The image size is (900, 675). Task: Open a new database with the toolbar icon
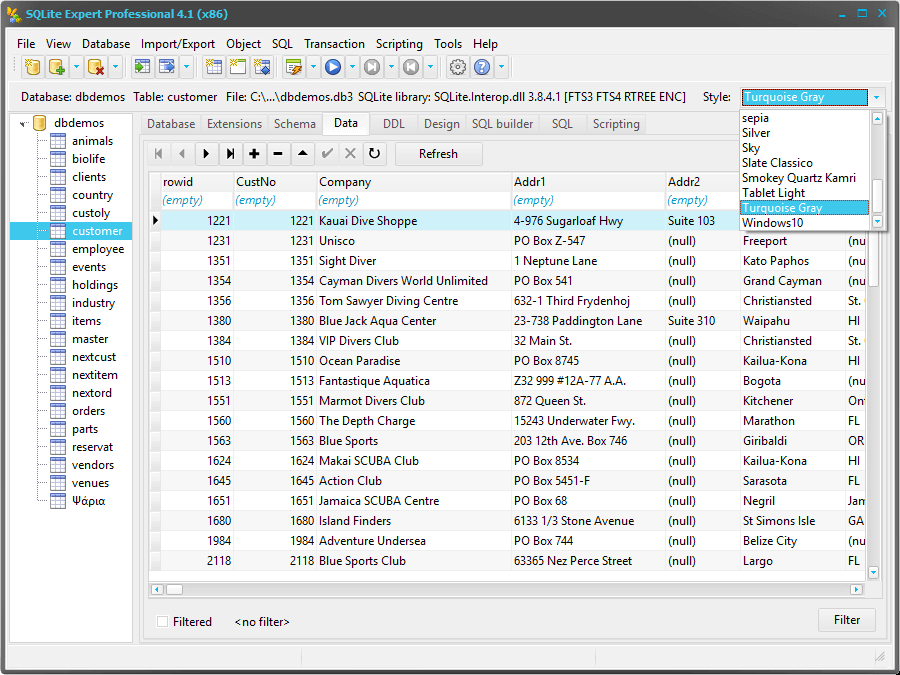click(32, 66)
